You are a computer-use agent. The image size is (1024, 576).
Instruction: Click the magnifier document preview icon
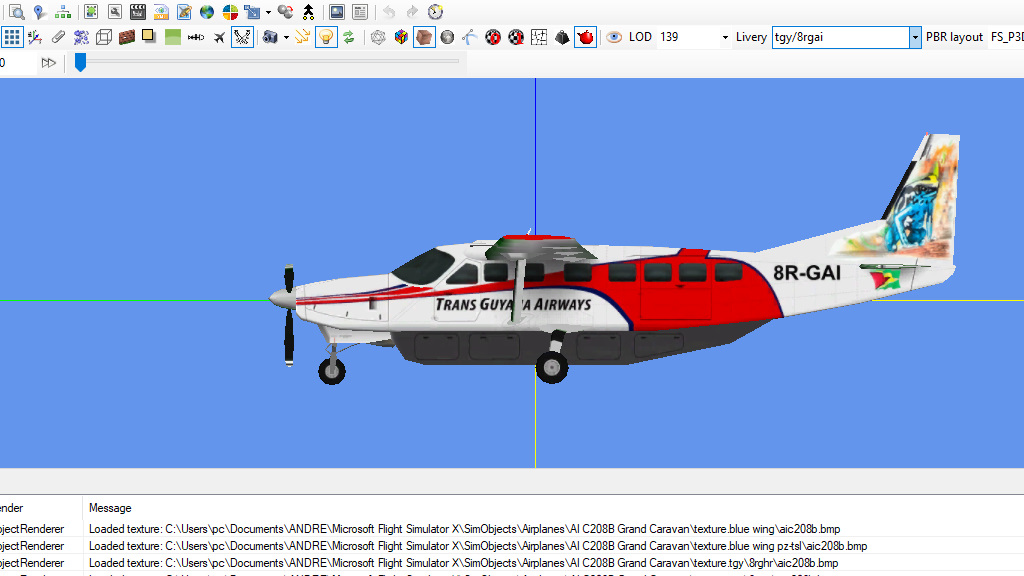[x=16, y=12]
